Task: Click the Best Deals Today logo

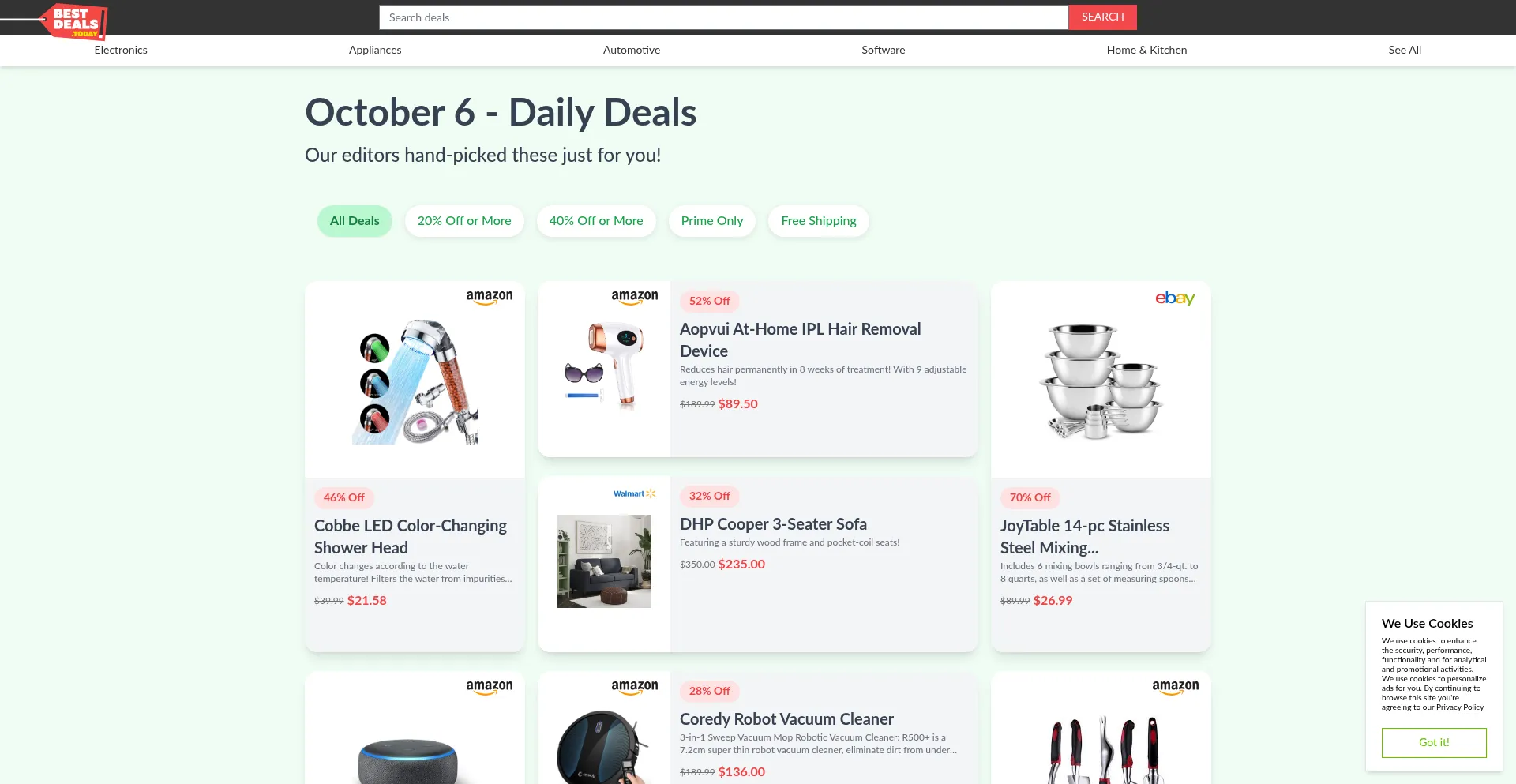Action: click(73, 21)
